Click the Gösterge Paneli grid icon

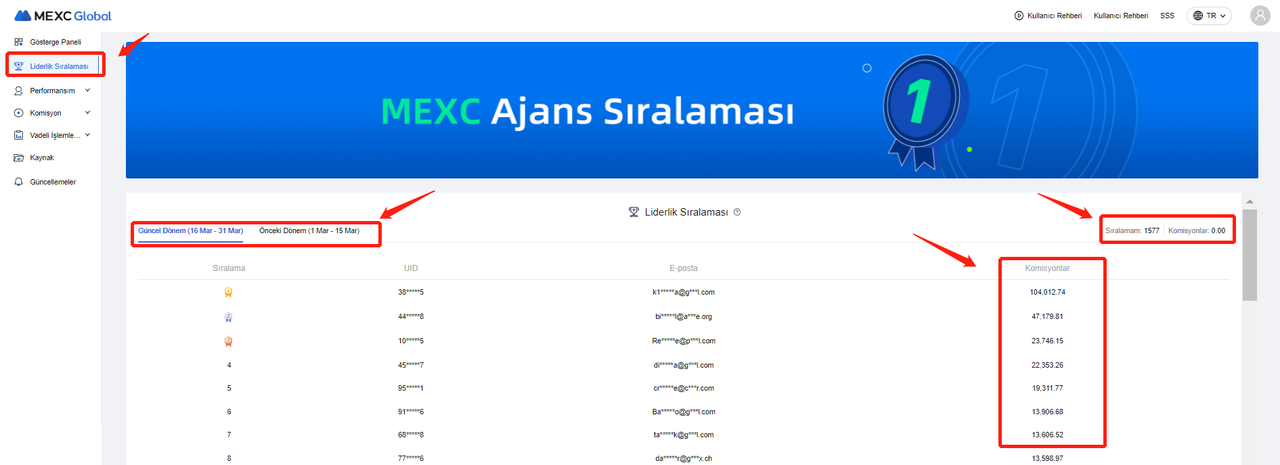[x=19, y=42]
